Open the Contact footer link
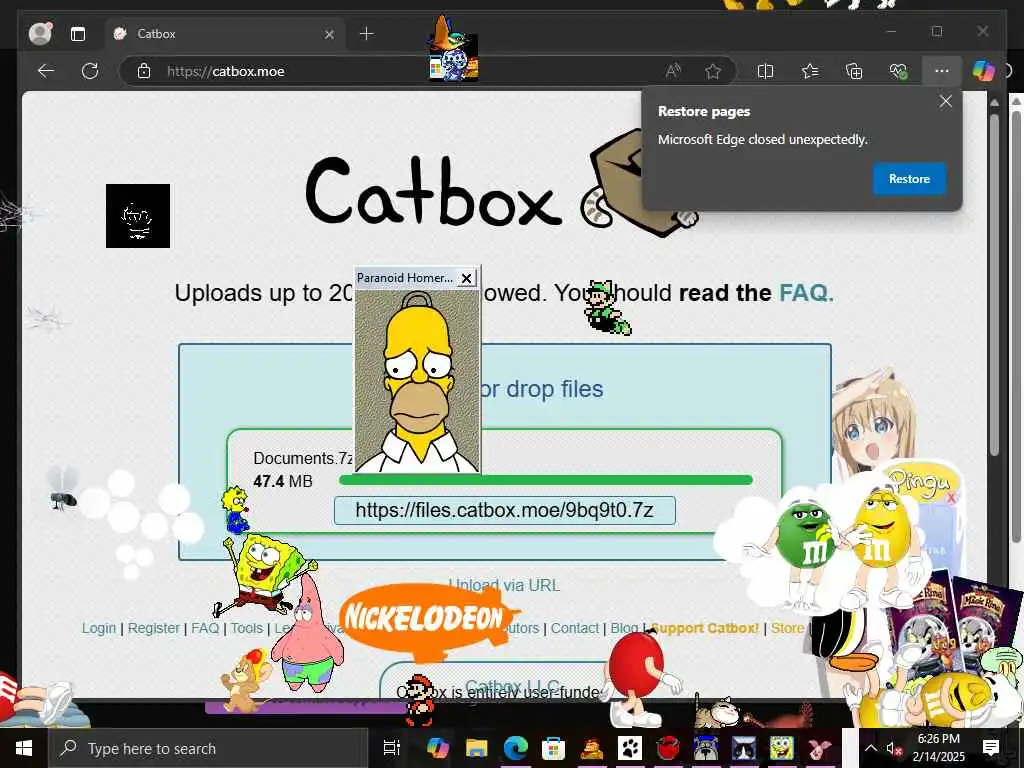Screen dimensions: 1024x768 575,628
